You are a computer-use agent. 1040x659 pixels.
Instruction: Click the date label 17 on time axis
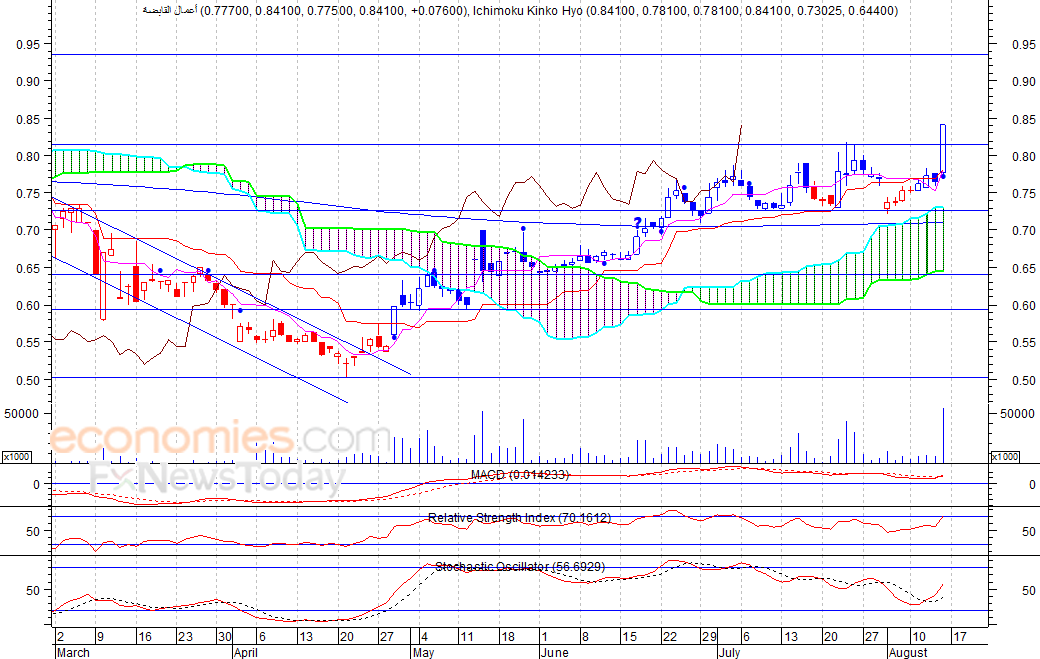point(960,637)
